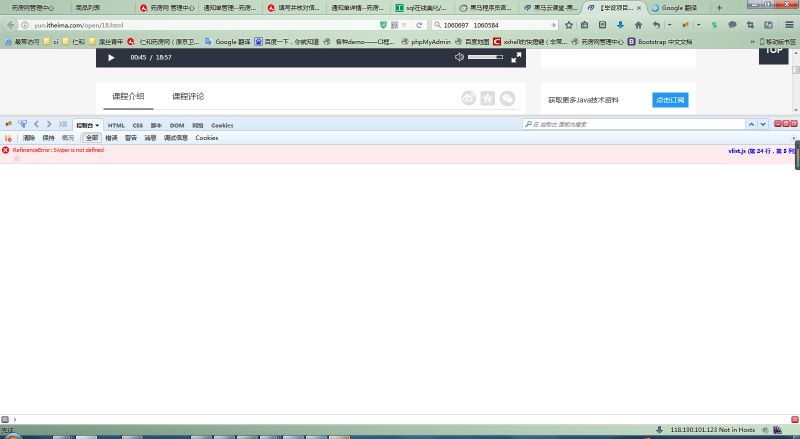Switch to Firebug HTML panel

[116, 125]
